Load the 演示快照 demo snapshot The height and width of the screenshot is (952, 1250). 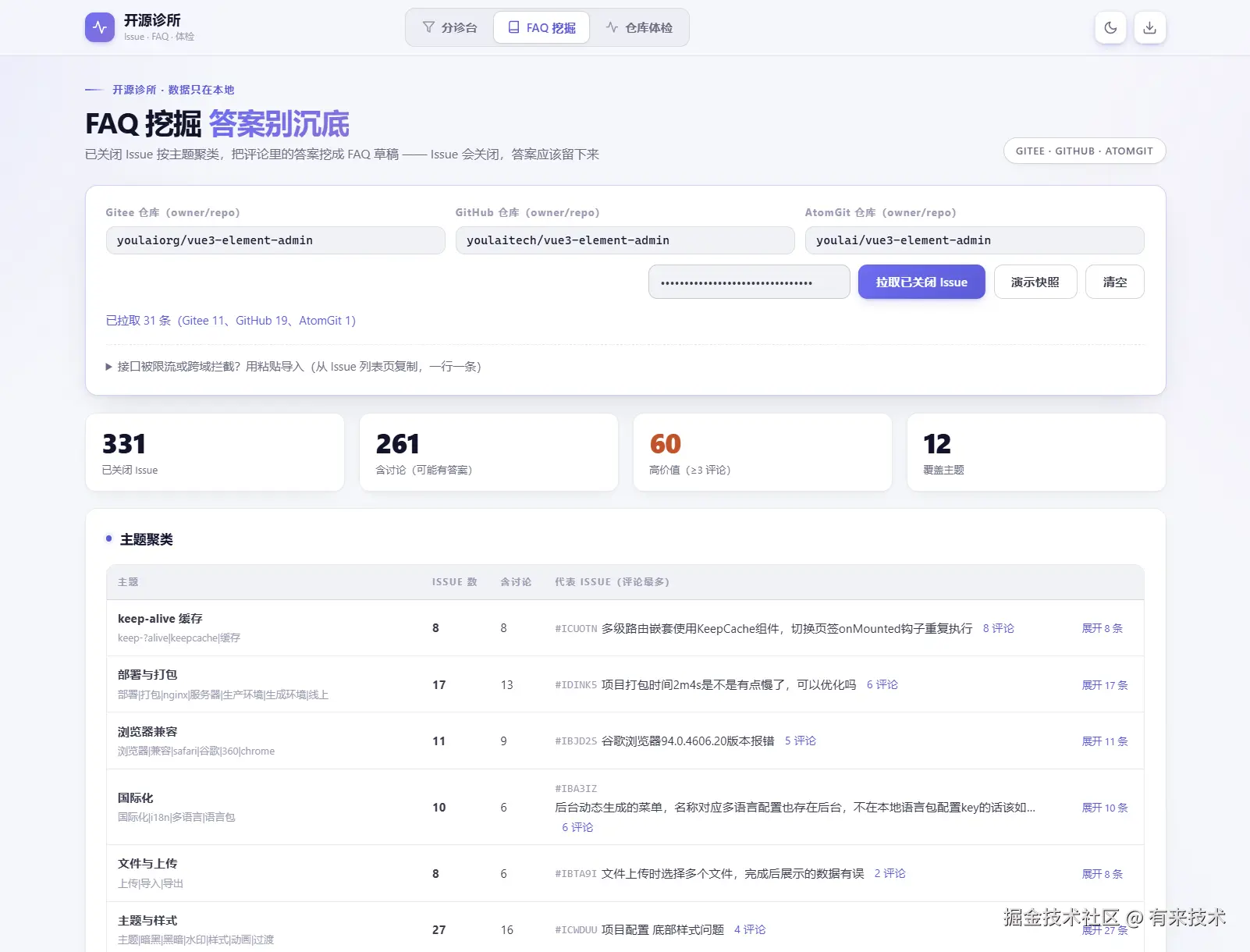coord(1035,282)
